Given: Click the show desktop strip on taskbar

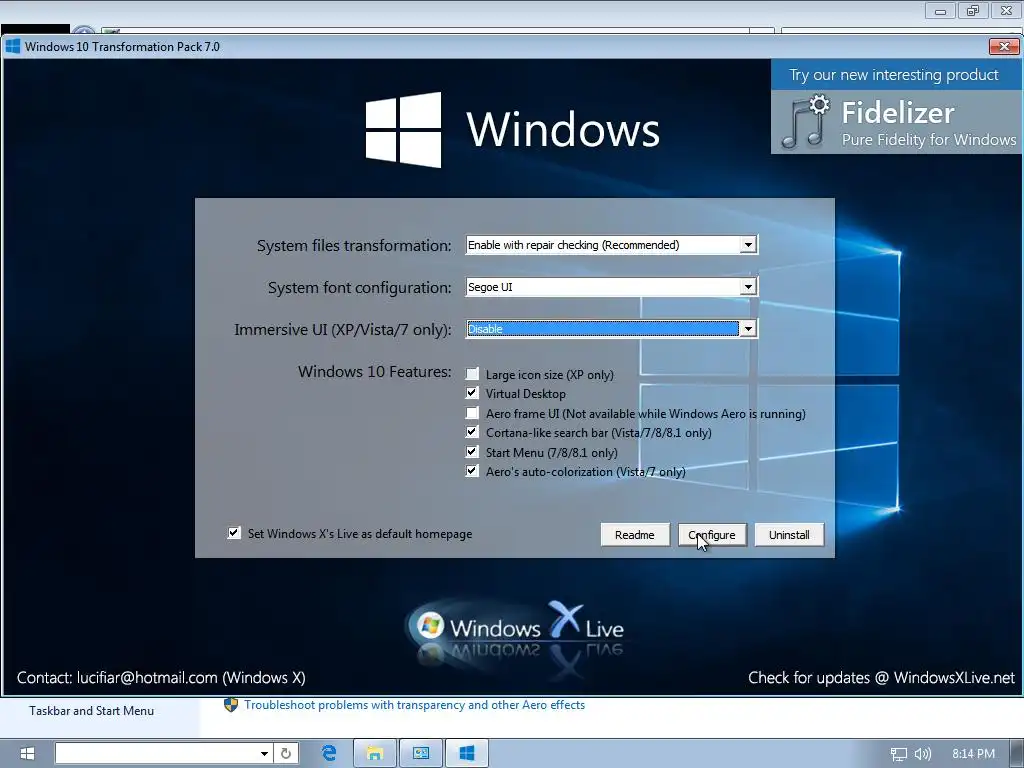Looking at the screenshot, I should (x=1017, y=754).
